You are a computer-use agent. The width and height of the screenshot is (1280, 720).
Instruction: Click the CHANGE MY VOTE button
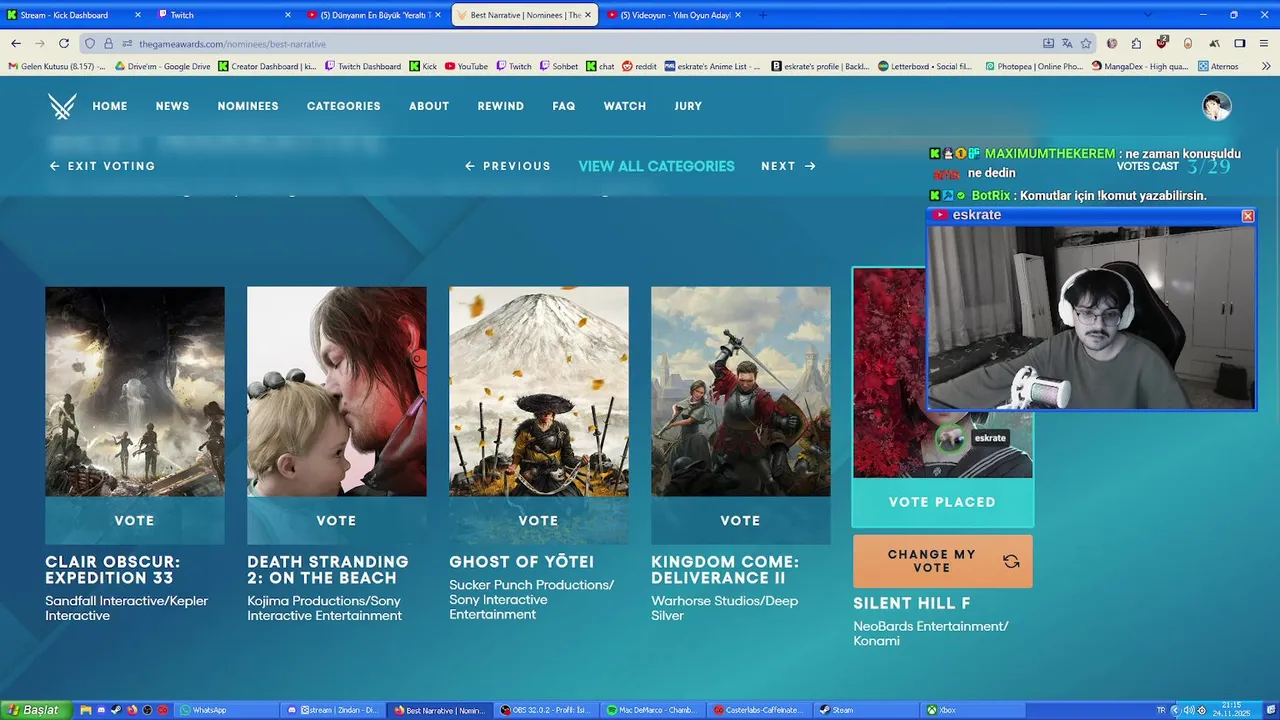point(942,561)
